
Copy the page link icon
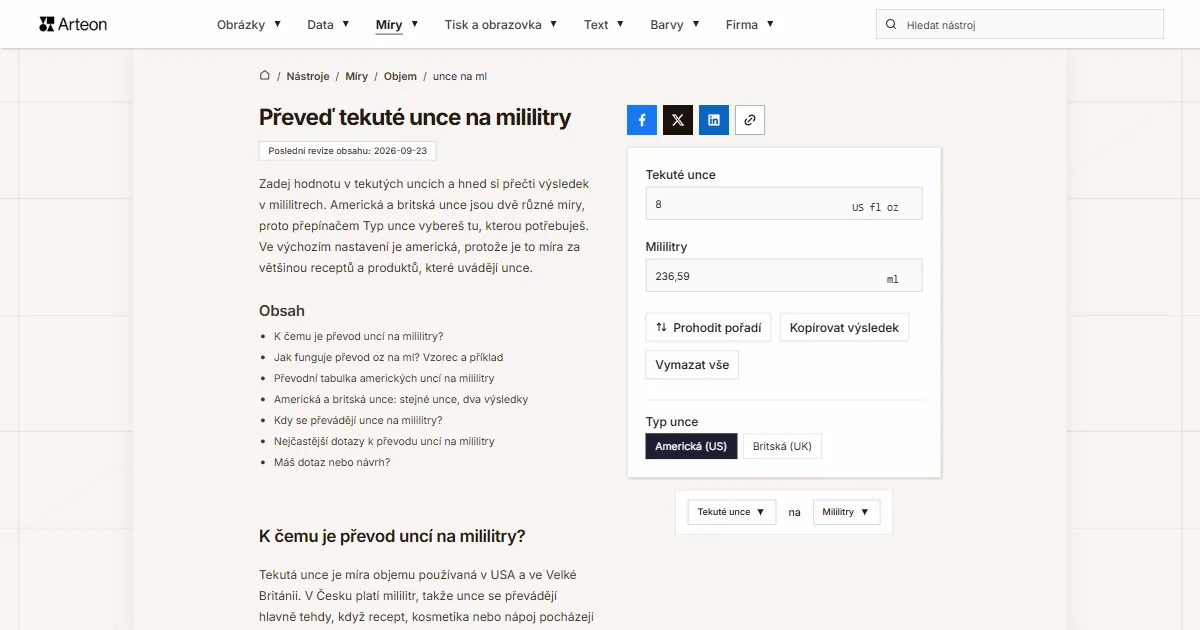[x=750, y=120]
